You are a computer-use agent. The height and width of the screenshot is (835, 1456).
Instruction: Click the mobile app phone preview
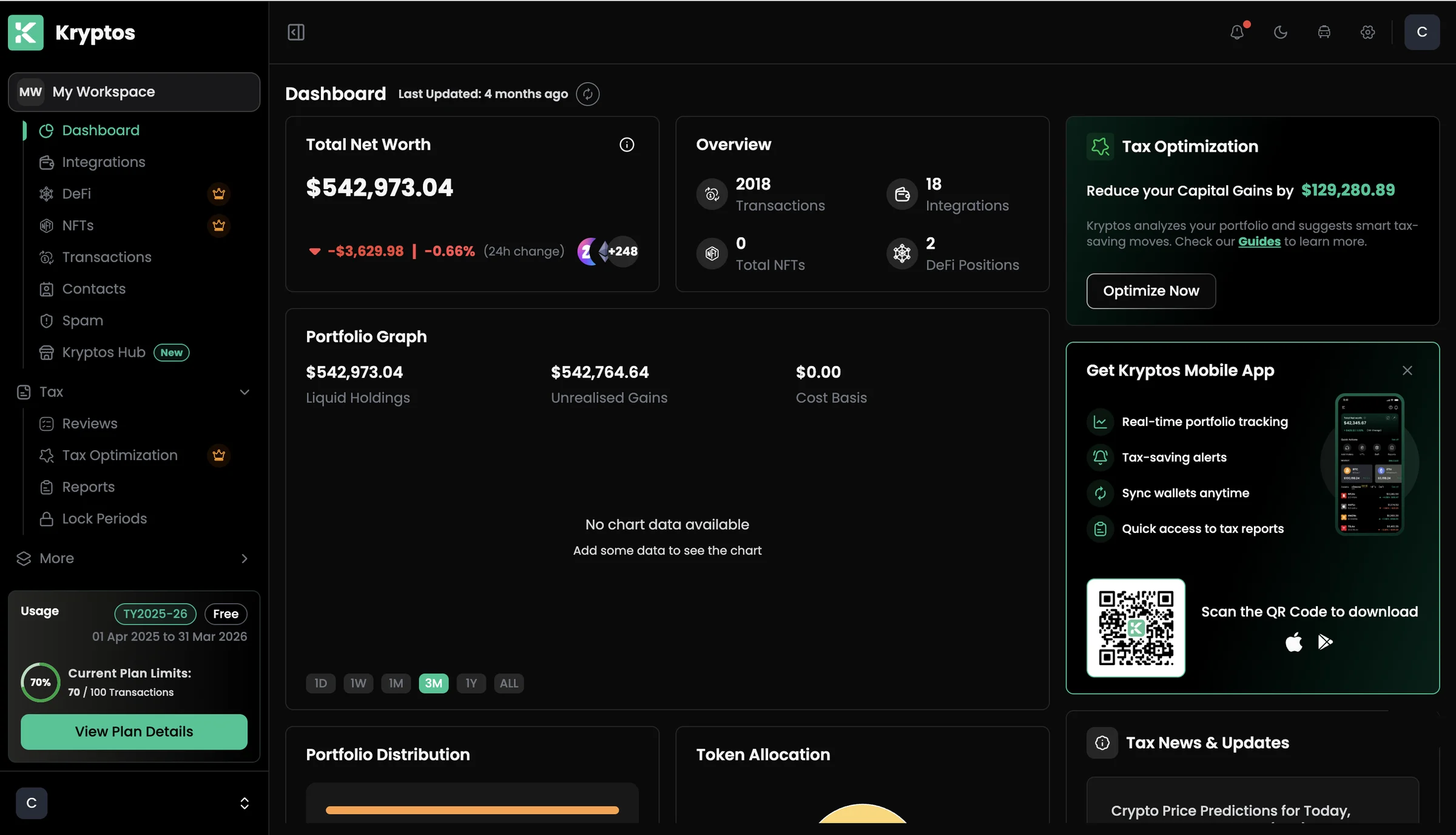pyautogui.click(x=1370, y=464)
